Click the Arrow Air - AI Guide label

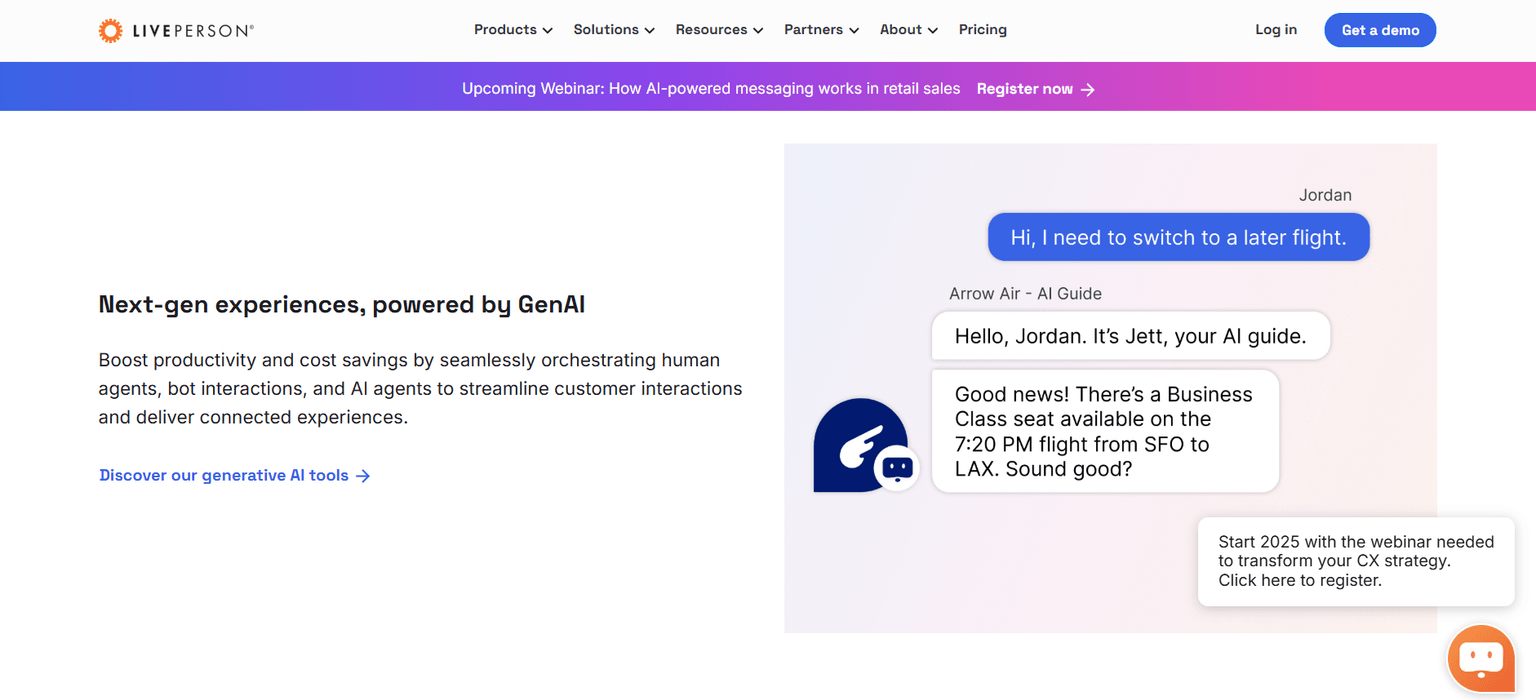click(1025, 293)
